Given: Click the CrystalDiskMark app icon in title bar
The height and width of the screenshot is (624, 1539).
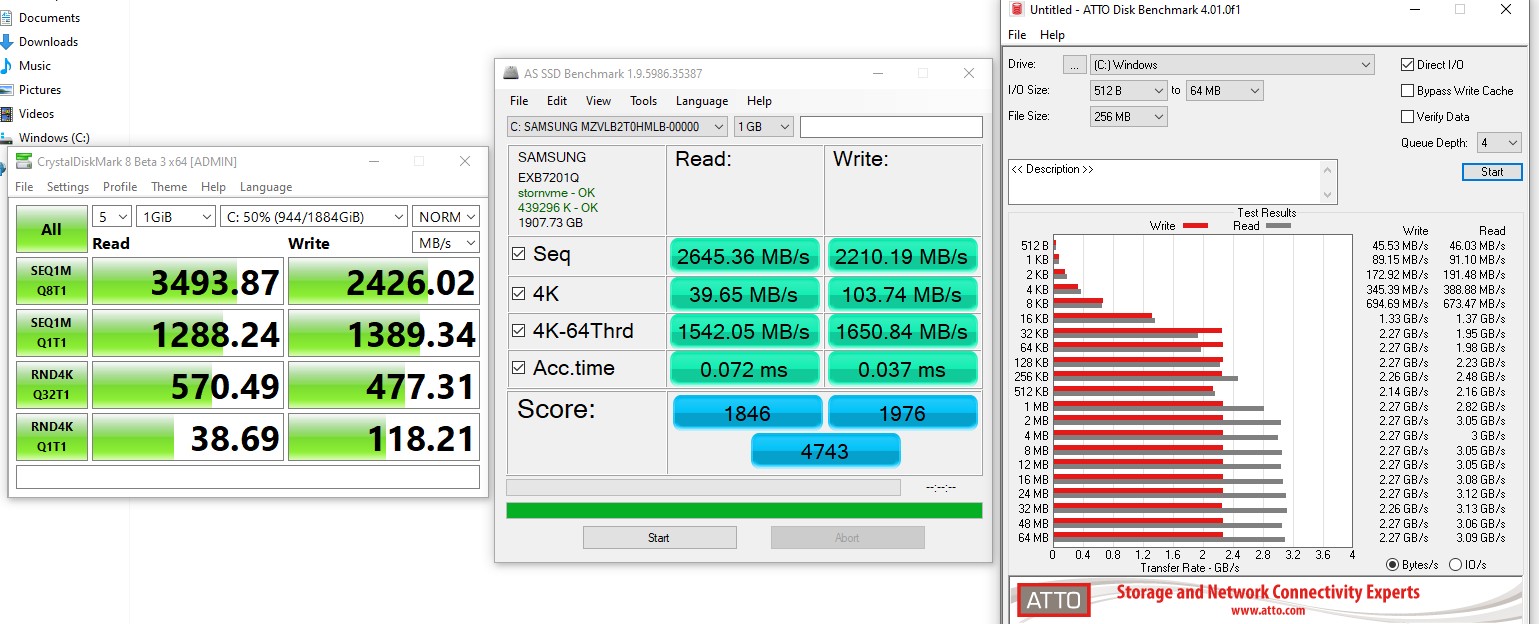Looking at the screenshot, I should click(23, 162).
